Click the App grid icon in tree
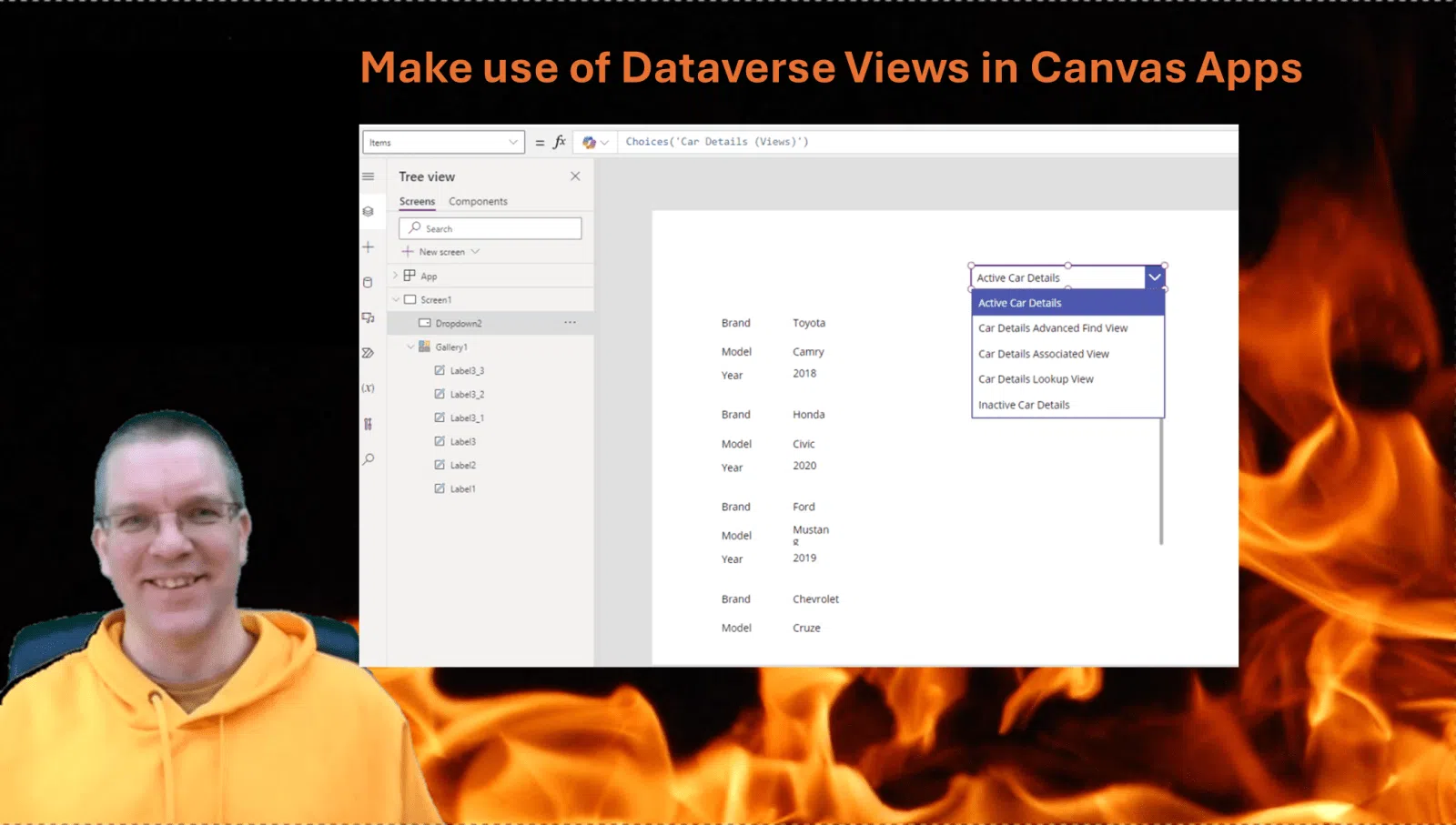This screenshot has height=825, width=1456. pos(409,276)
